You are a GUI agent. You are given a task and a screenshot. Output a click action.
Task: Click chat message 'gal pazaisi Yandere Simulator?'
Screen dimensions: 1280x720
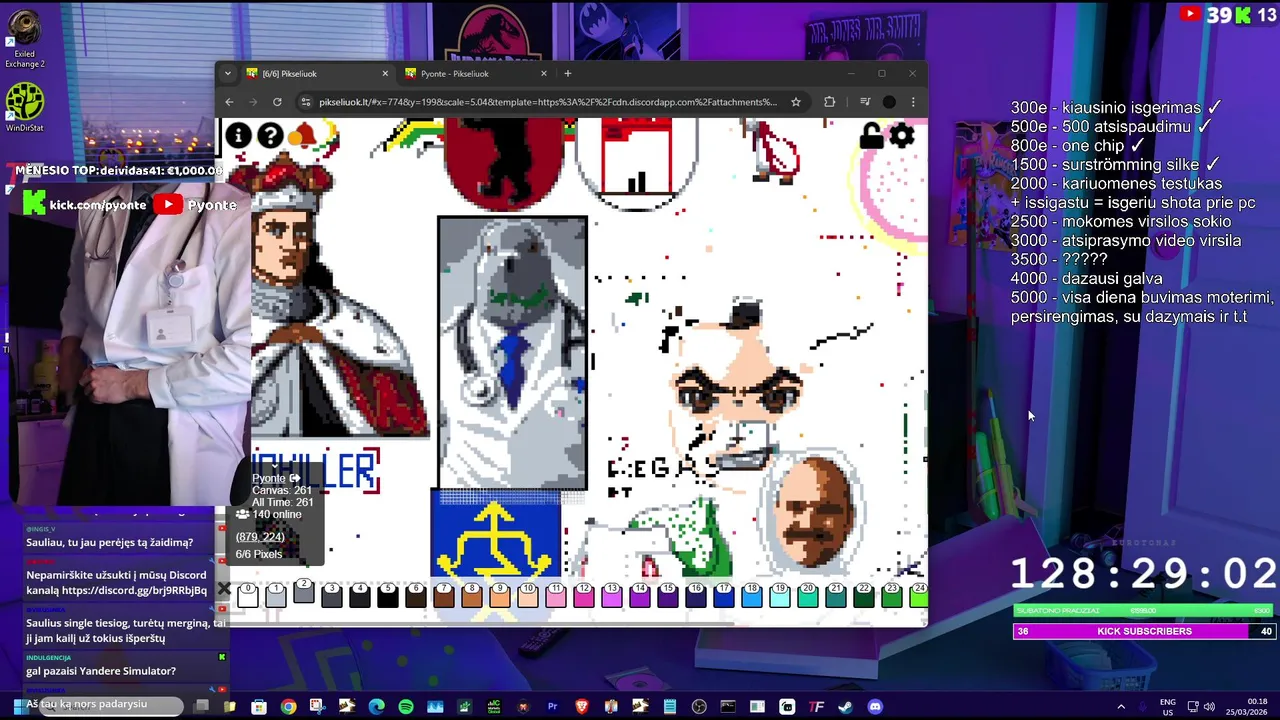click(x=101, y=671)
